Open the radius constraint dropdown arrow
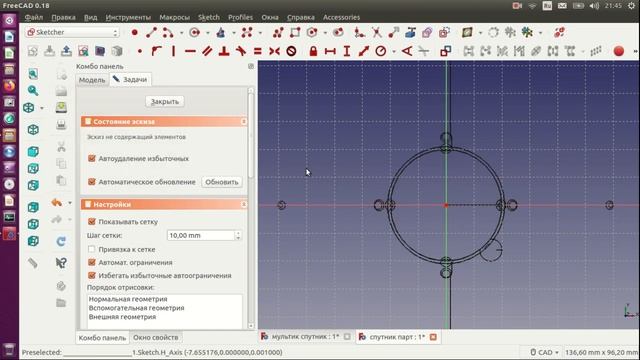Screen dimensions: 640x360 [394, 52]
